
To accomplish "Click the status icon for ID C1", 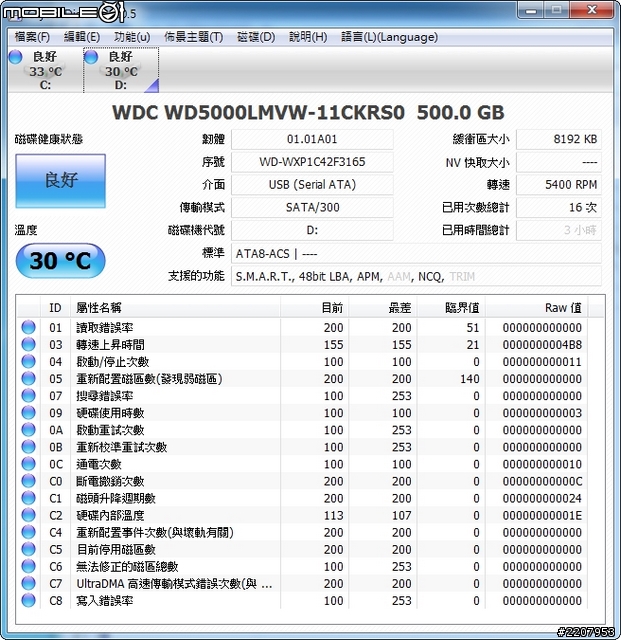I will [x=29, y=498].
